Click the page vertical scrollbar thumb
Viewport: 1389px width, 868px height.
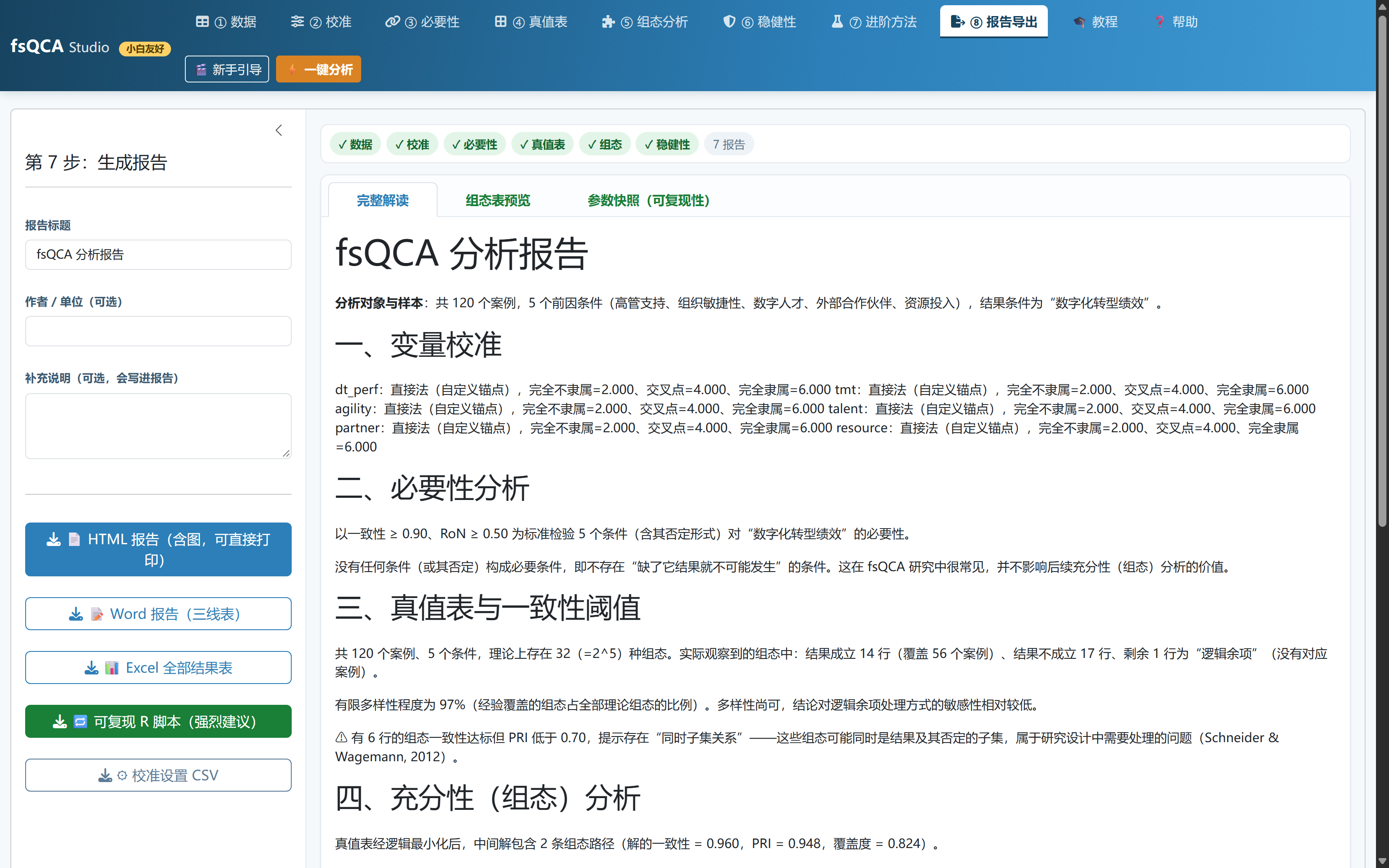point(1382,270)
